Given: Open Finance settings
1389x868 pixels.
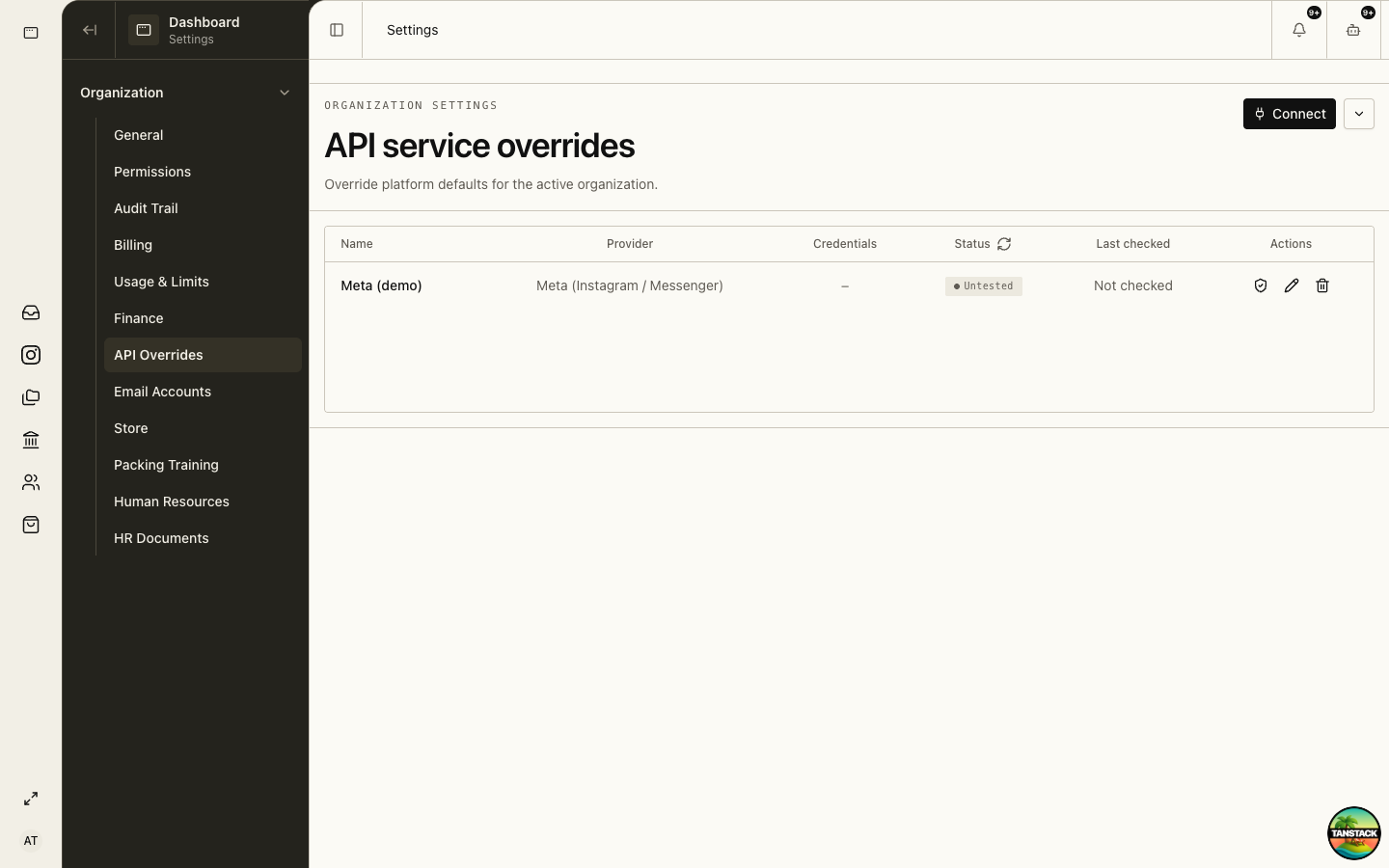Looking at the screenshot, I should pyautogui.click(x=203, y=318).
